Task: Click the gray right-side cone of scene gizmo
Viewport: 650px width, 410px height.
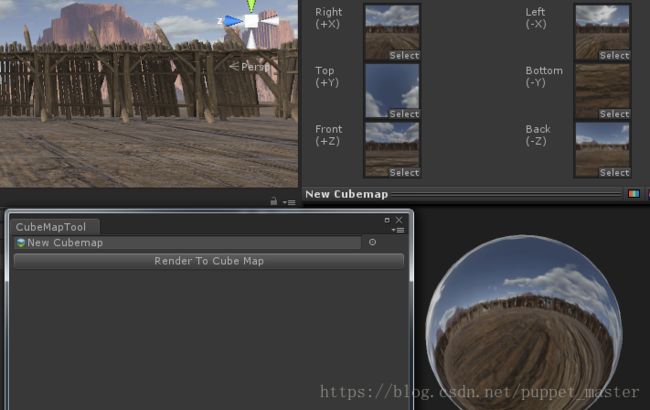Action: 270,19
